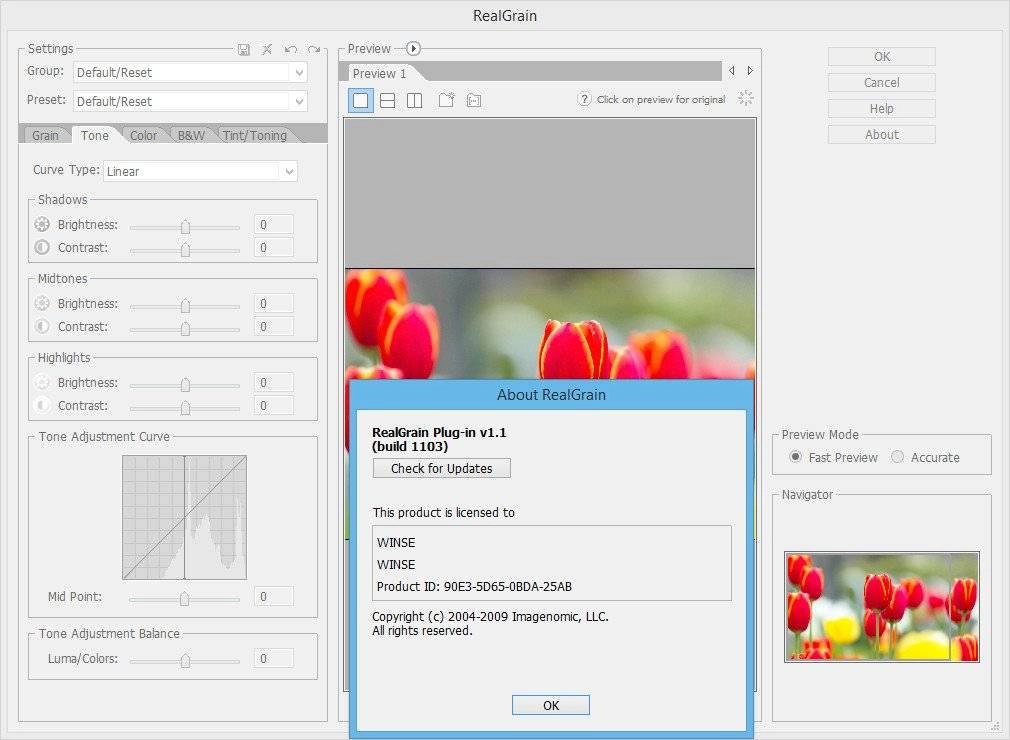This screenshot has height=740, width=1010.
Task: Click the Mid Point slider handle
Action: [185, 599]
